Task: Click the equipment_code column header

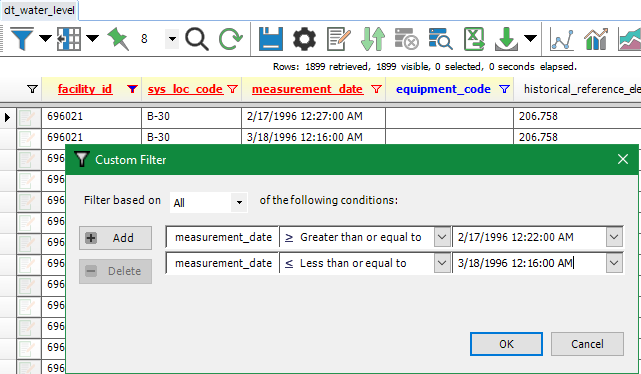Action: coord(443,89)
